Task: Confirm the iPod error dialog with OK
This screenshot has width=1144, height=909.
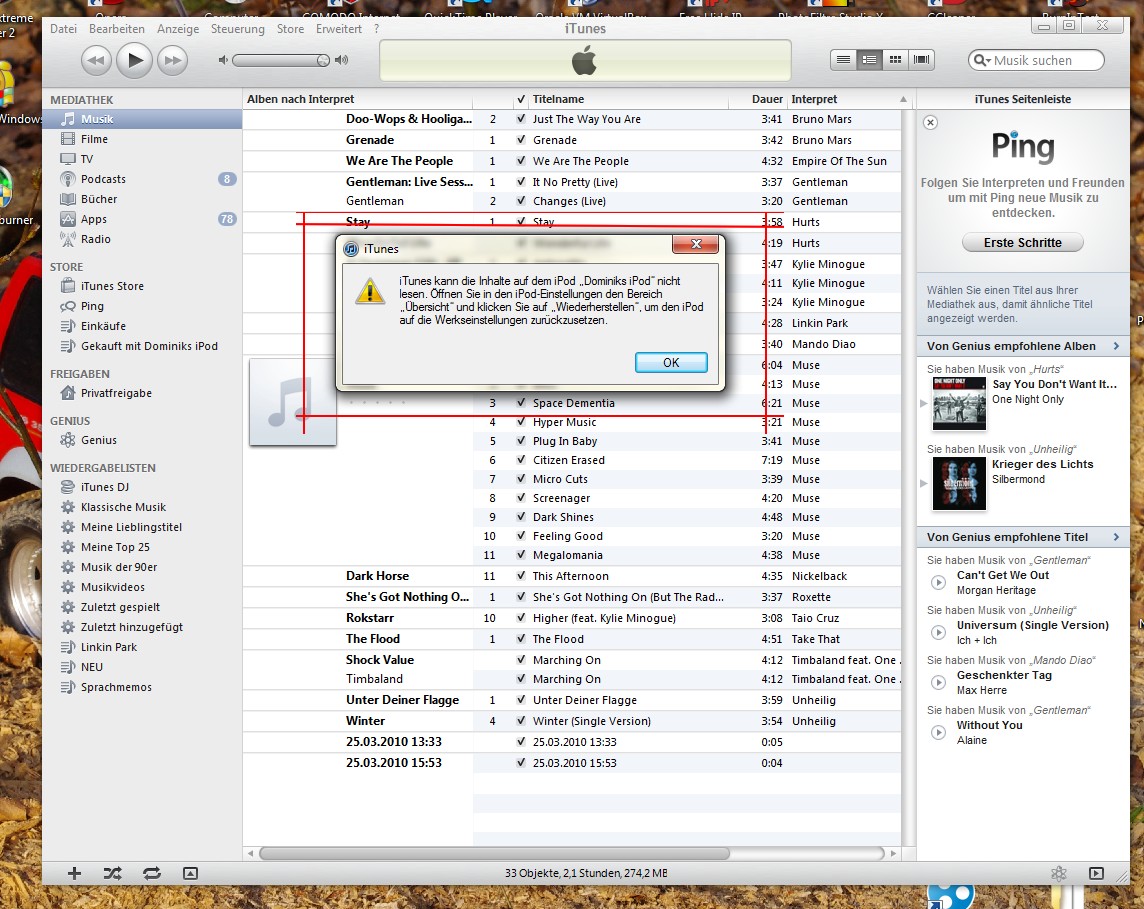Action: (671, 363)
